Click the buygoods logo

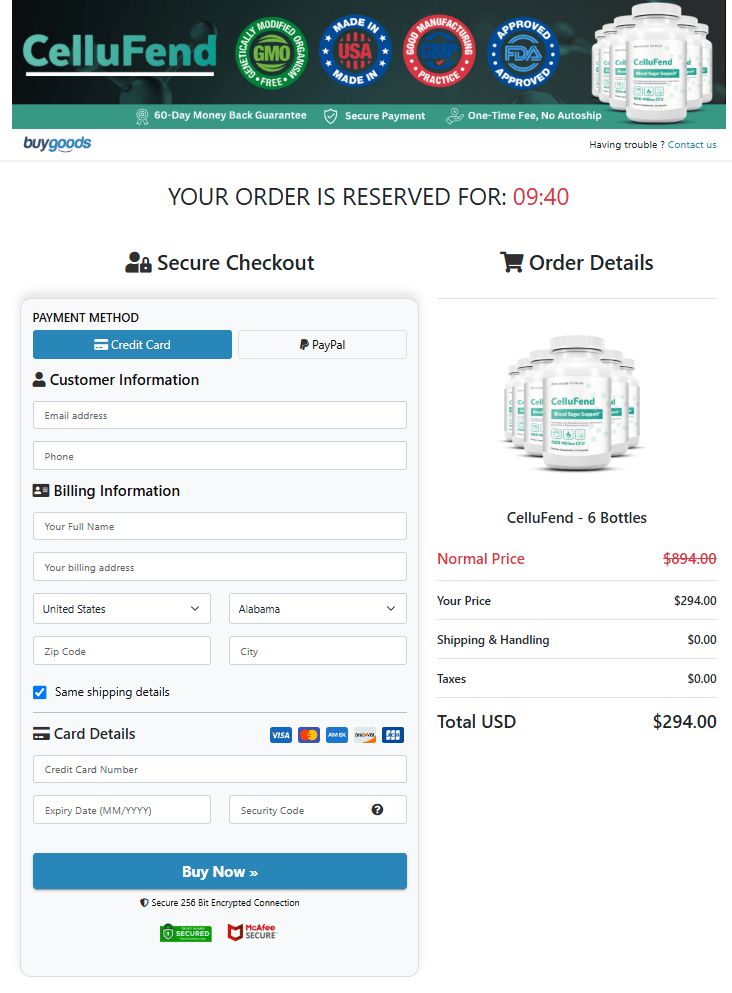(x=56, y=144)
